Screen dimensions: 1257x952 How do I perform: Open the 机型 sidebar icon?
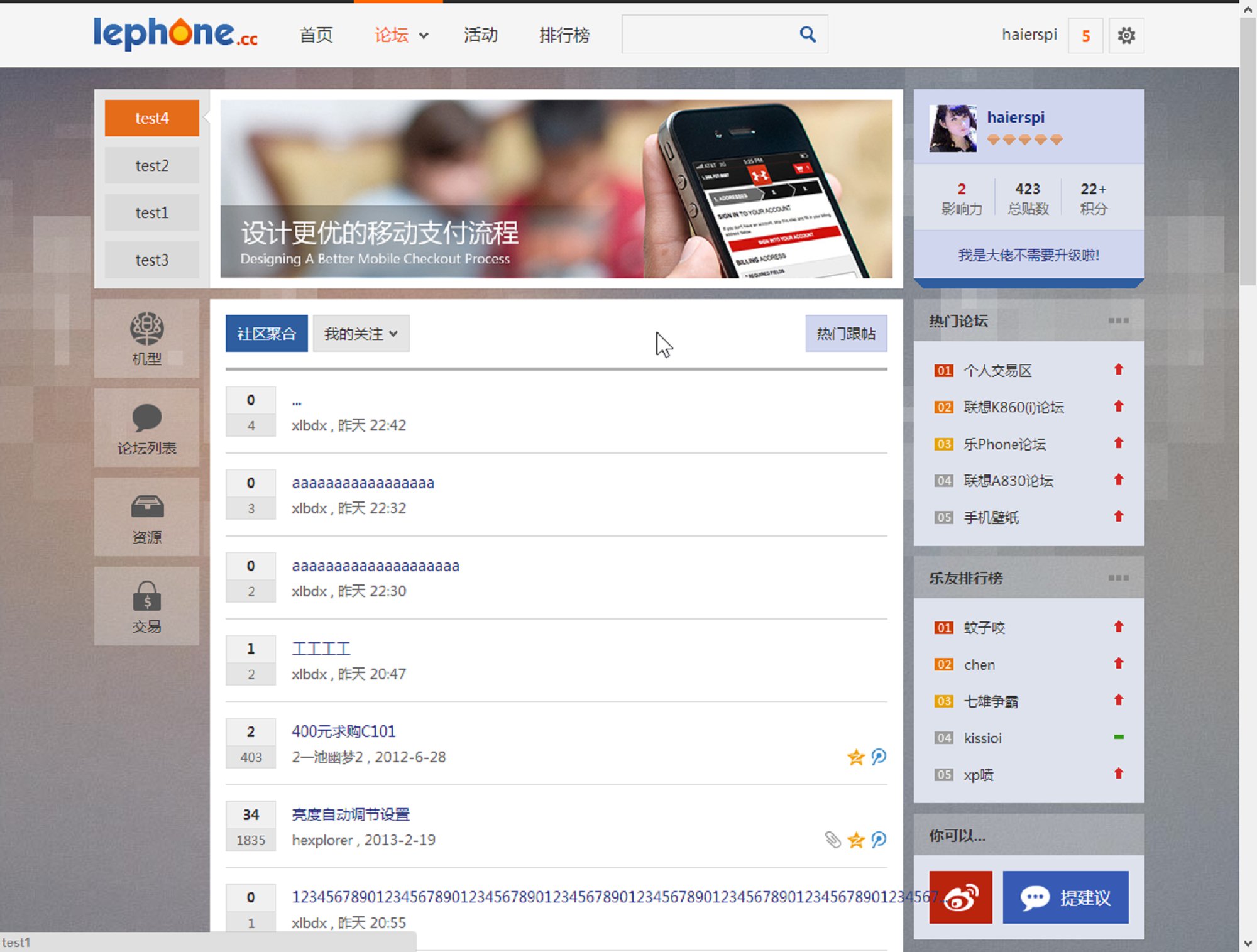tap(146, 329)
